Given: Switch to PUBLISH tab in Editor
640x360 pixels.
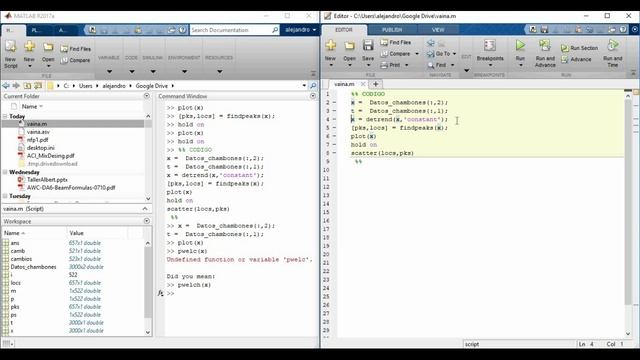Looking at the screenshot, I should 392,30.
